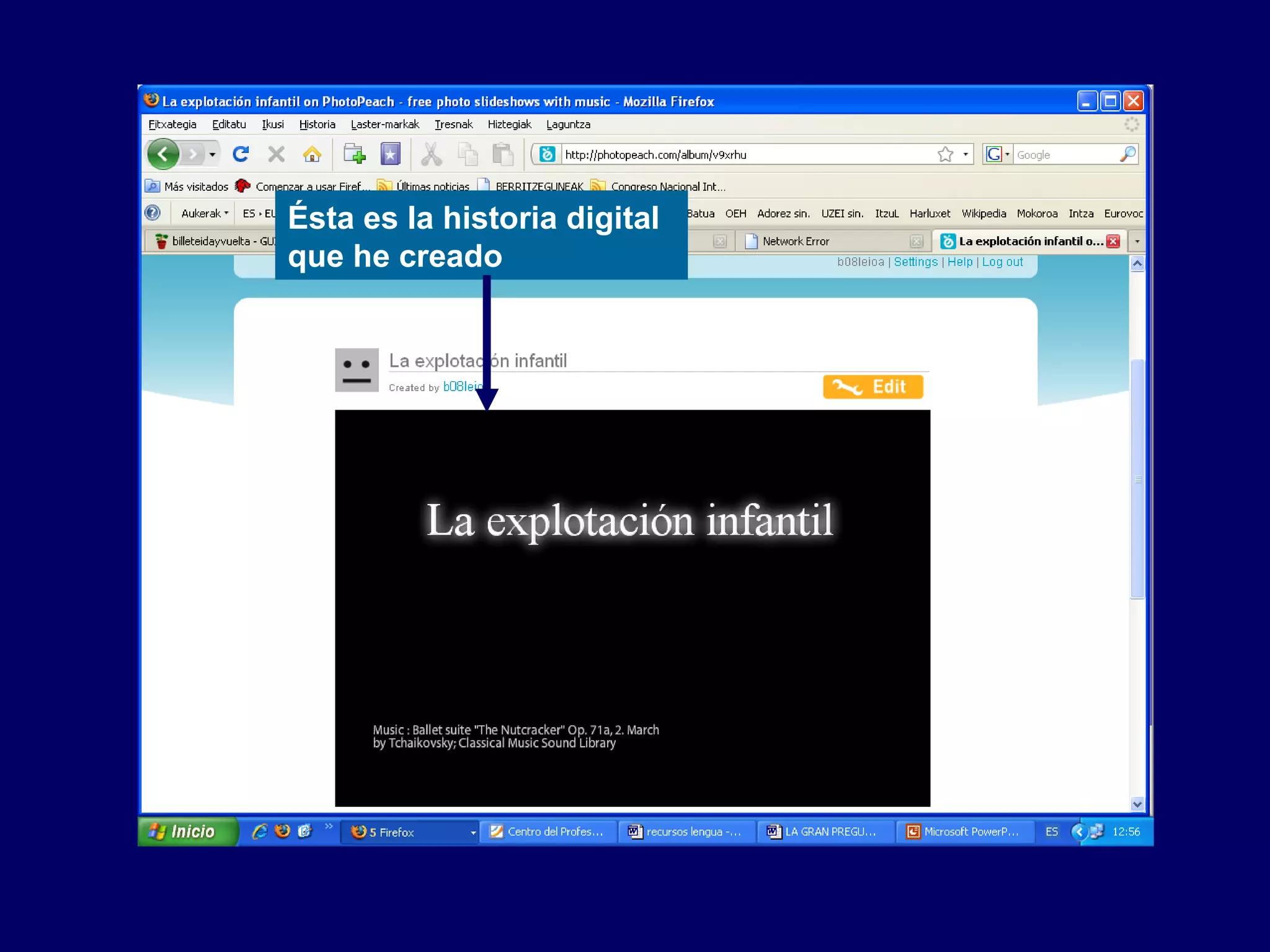Open the Congreso Nacional Int... bookmark
Image resolution: width=1270 pixels, height=952 pixels.
[658, 186]
